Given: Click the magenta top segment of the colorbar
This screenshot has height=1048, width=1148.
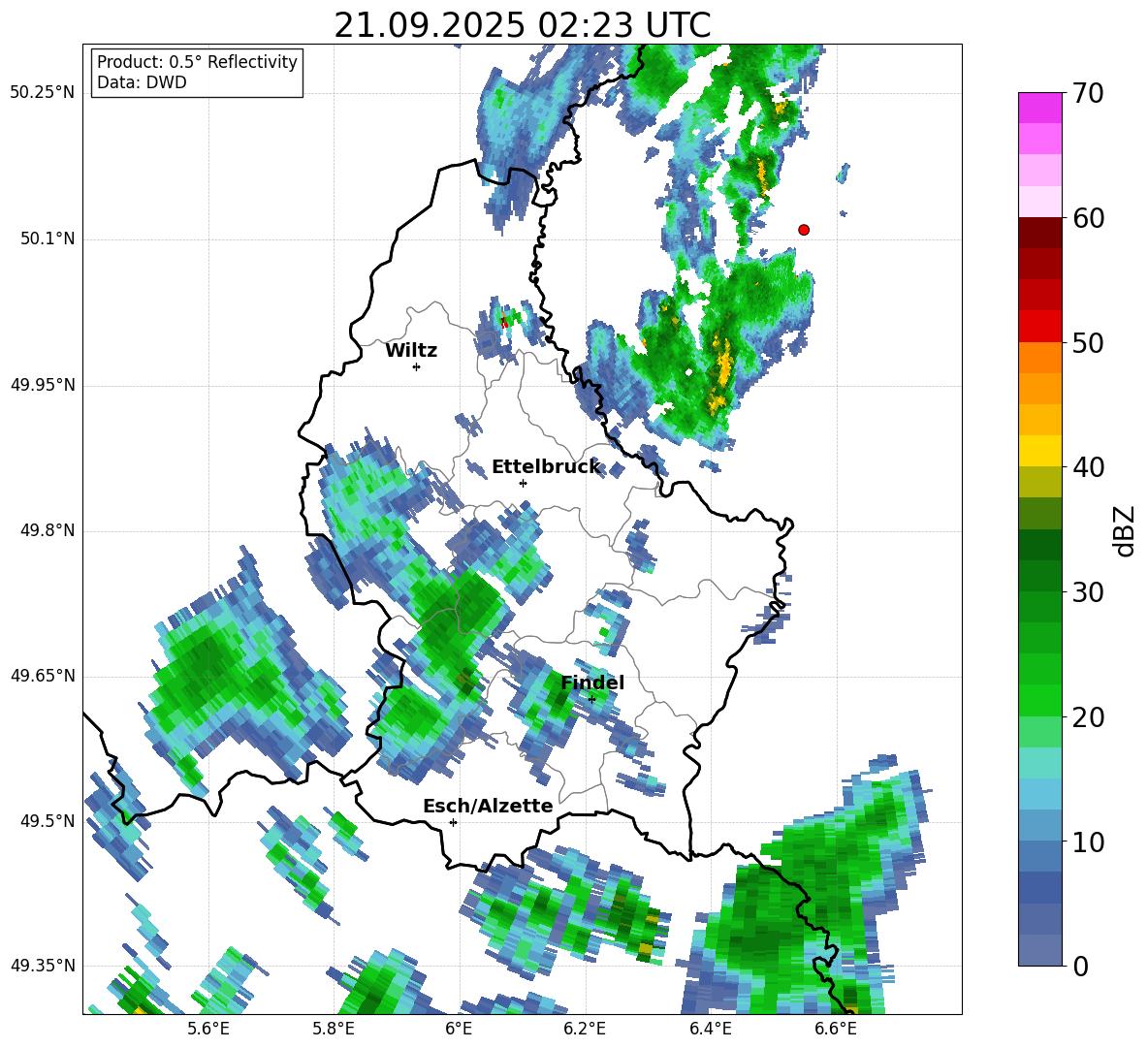Looking at the screenshot, I should coord(1039,108).
